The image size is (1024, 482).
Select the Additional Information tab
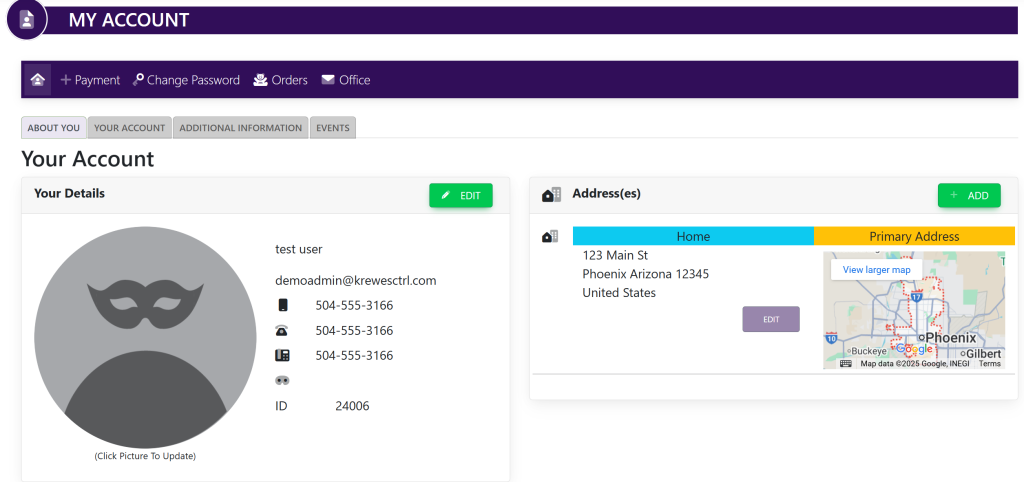[x=240, y=128]
